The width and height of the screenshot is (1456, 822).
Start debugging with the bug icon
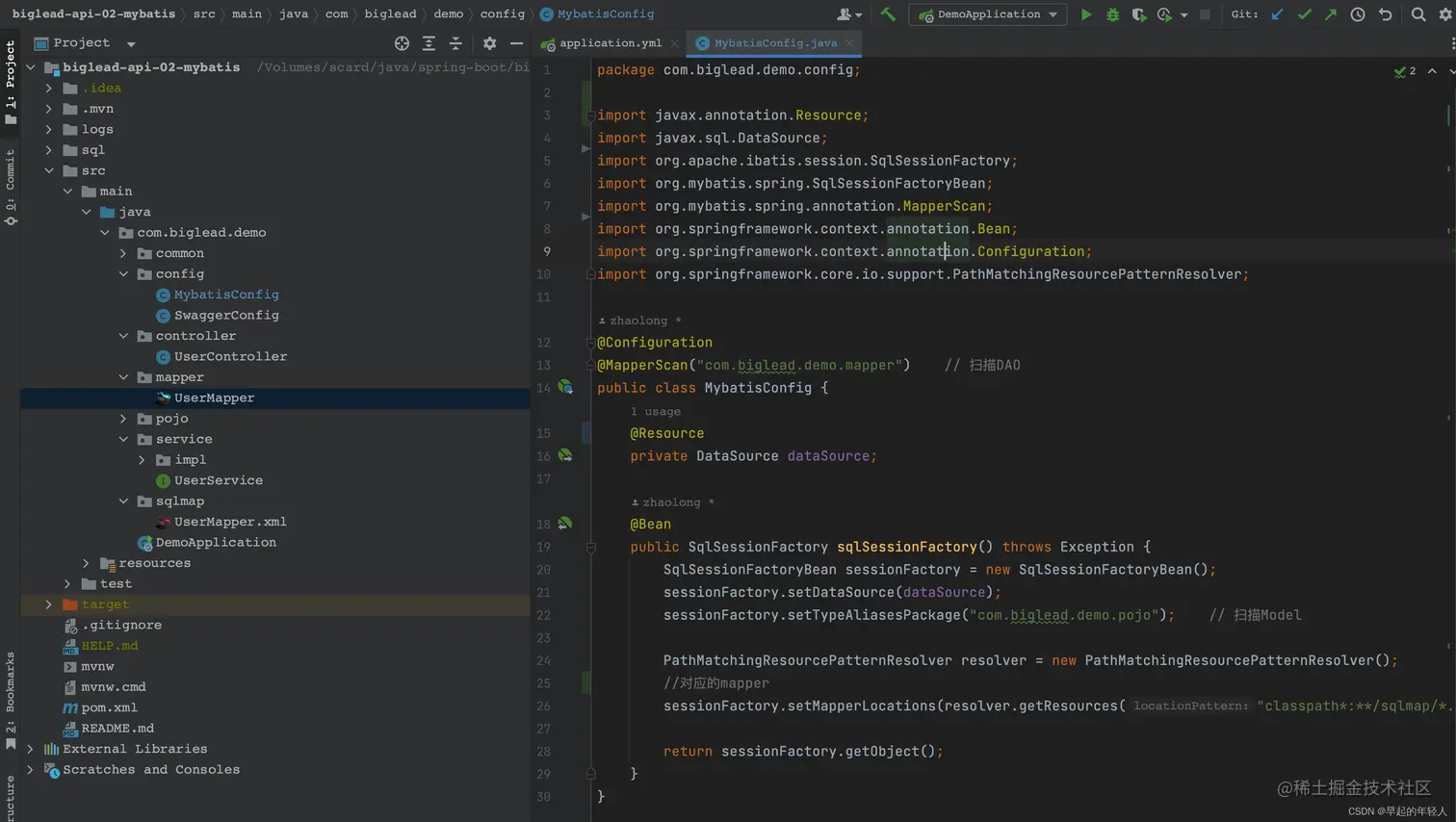pyautogui.click(x=1112, y=14)
